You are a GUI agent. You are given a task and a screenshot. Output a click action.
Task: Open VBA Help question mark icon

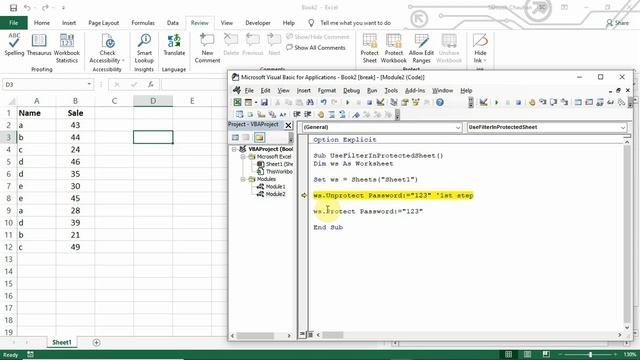point(440,102)
